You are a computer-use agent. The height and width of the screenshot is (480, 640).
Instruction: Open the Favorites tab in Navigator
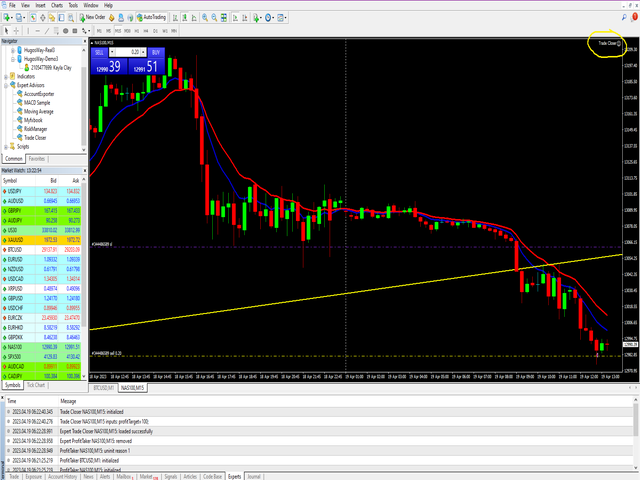tap(37, 159)
